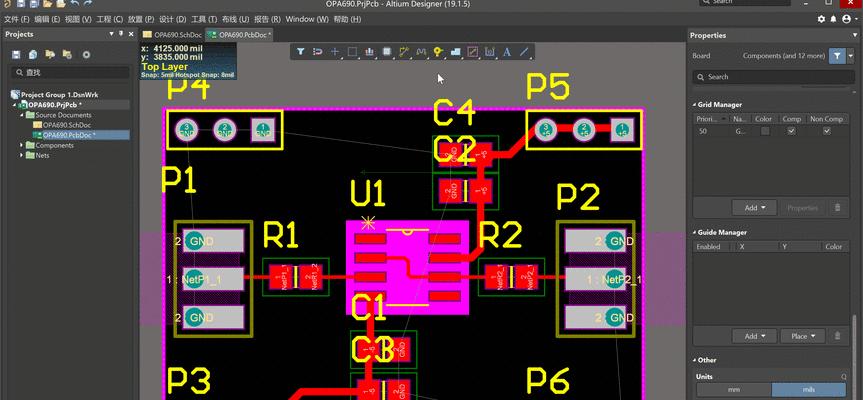Select the place dimension tool
Screen dimensions: 863x400
tap(489, 52)
